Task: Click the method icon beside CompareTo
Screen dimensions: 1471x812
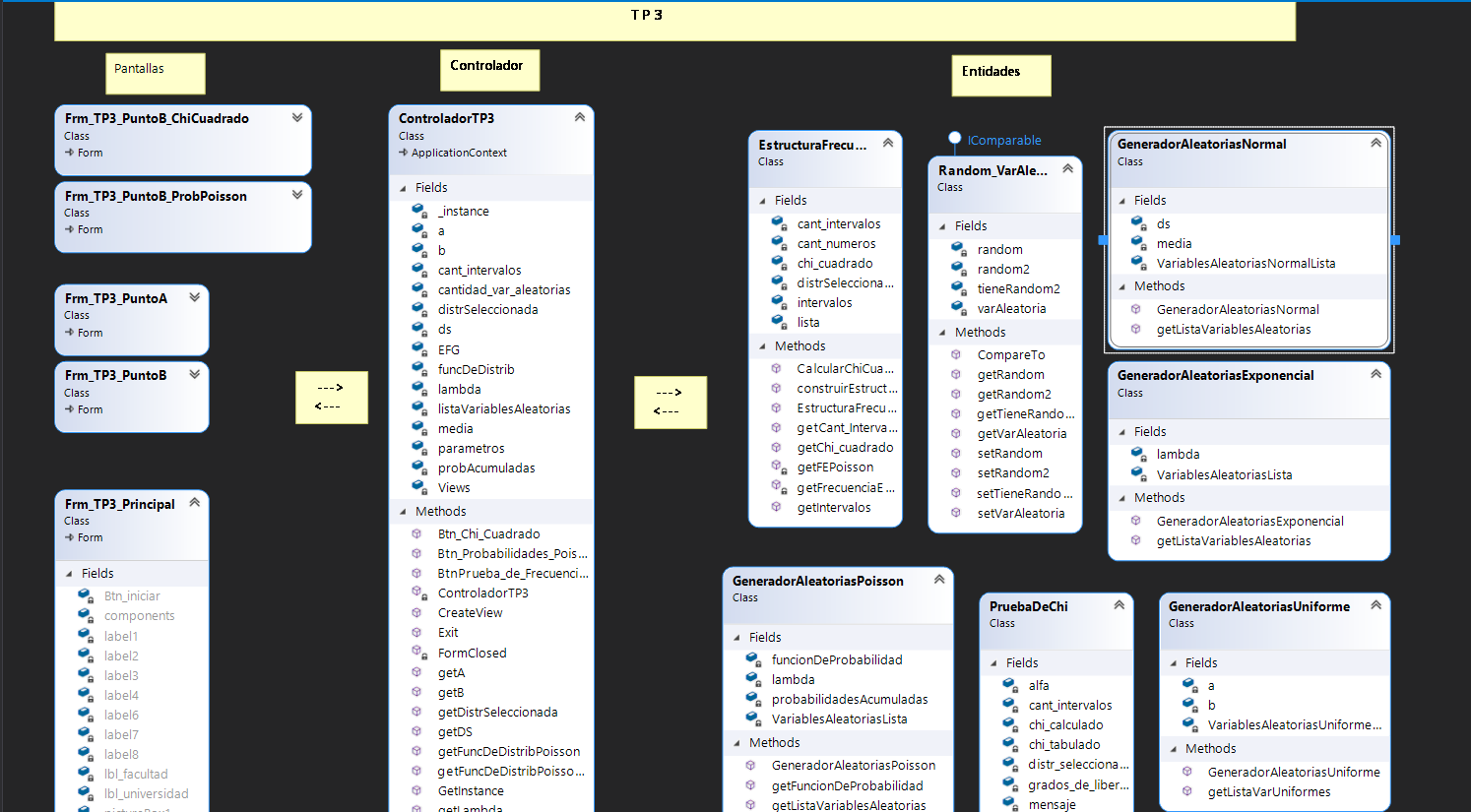Action: pyautogui.click(x=956, y=355)
